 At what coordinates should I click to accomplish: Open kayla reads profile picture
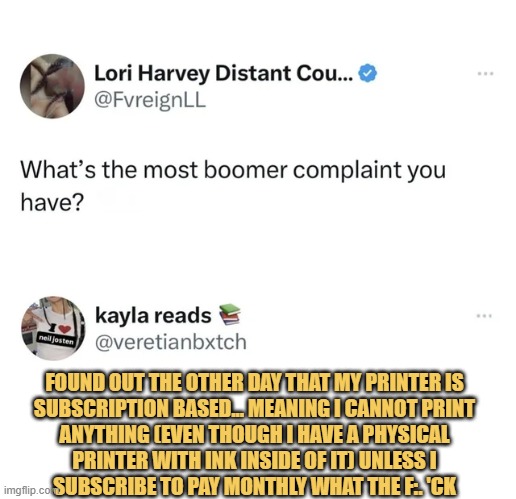53,329
